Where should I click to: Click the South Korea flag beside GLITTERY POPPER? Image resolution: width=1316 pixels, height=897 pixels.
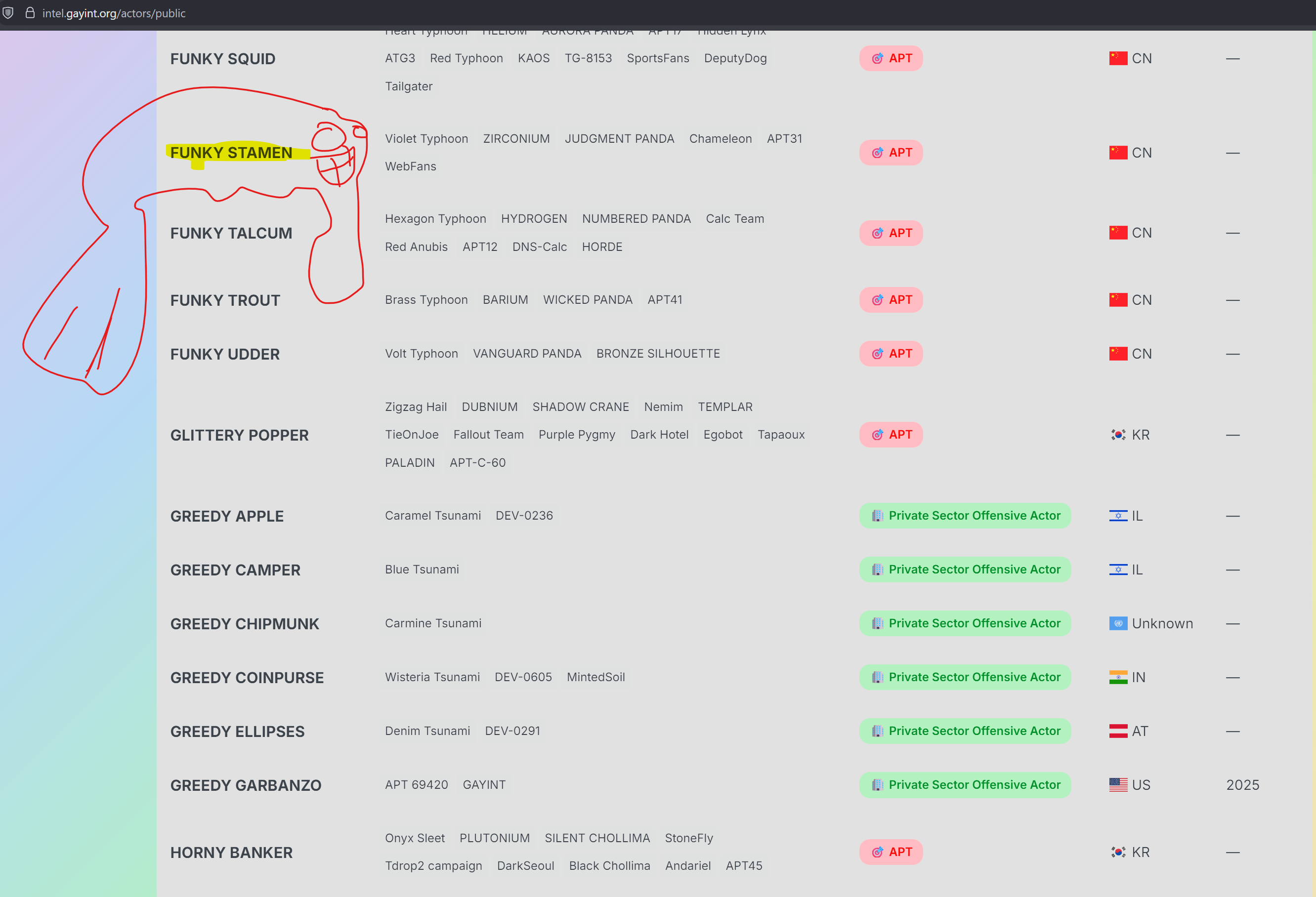click(x=1118, y=435)
